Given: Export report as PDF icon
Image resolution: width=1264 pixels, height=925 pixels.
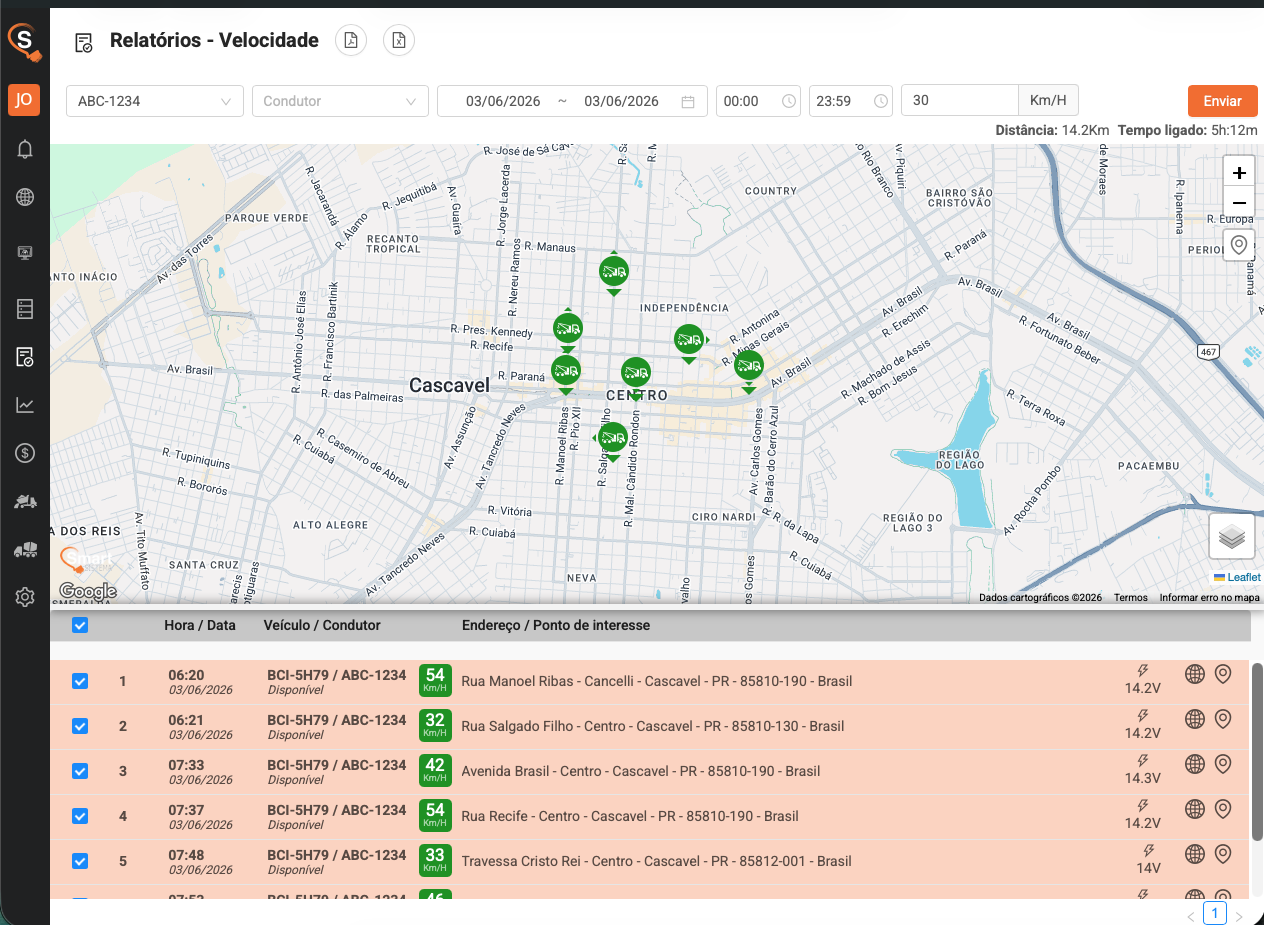Looking at the screenshot, I should pyautogui.click(x=351, y=40).
